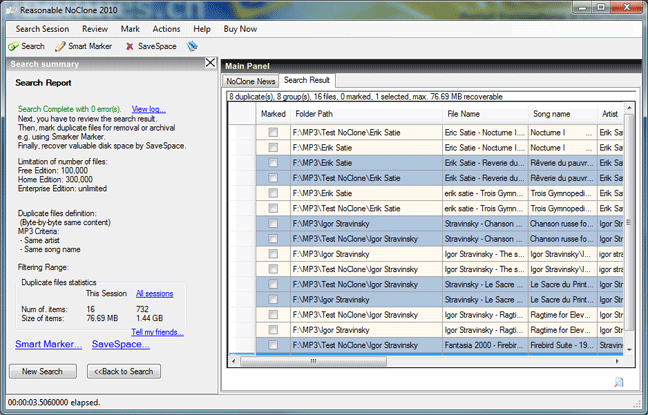Click the Tell my friends link

pyautogui.click(x=157, y=332)
